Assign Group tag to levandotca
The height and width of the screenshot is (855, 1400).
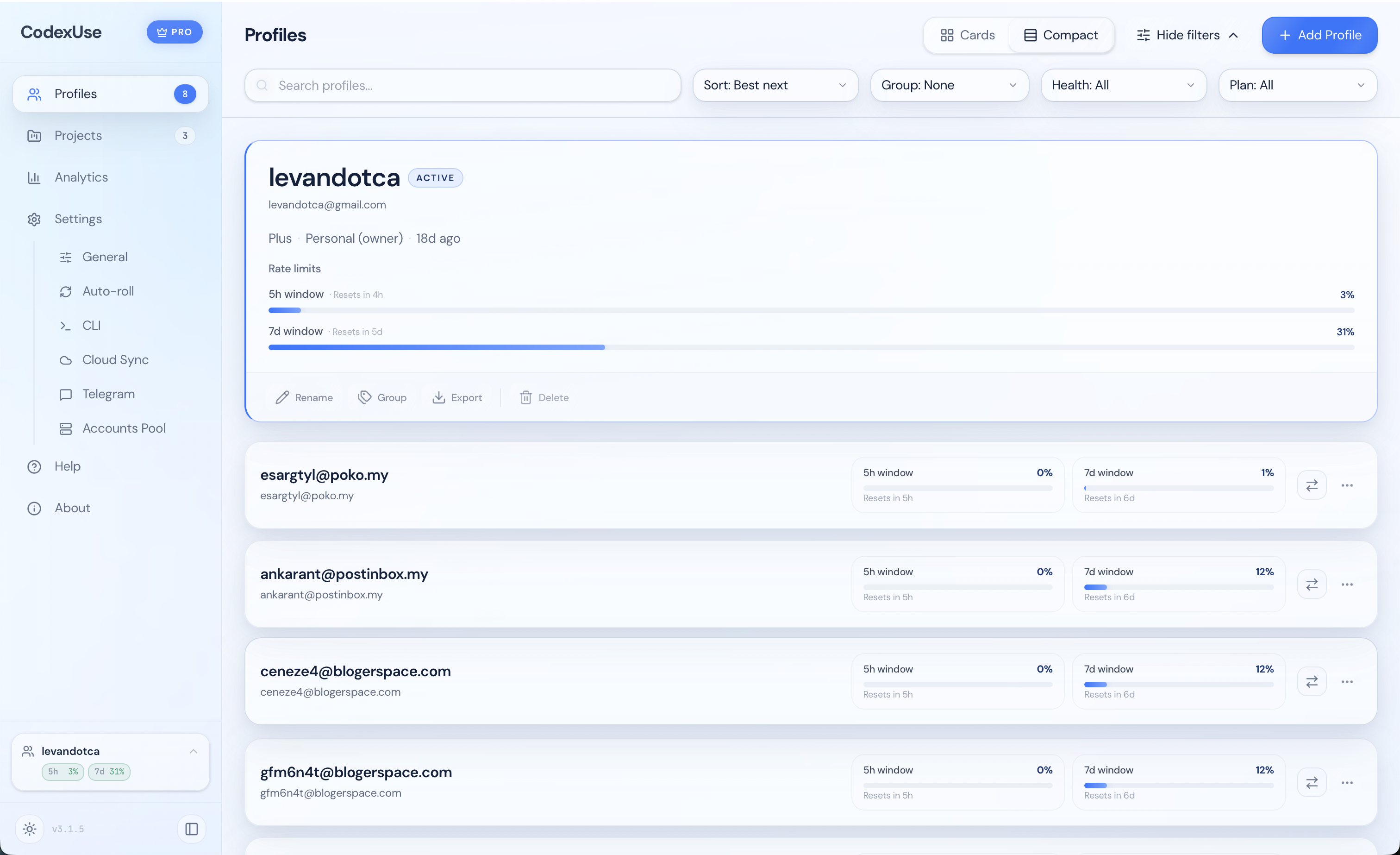[x=382, y=397]
